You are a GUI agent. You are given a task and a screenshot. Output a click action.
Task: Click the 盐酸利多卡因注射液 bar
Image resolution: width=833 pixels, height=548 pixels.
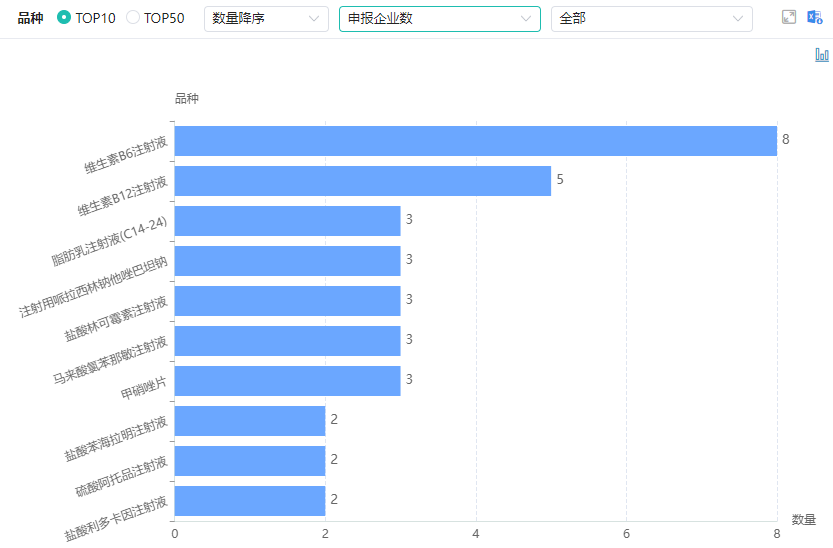pos(250,501)
